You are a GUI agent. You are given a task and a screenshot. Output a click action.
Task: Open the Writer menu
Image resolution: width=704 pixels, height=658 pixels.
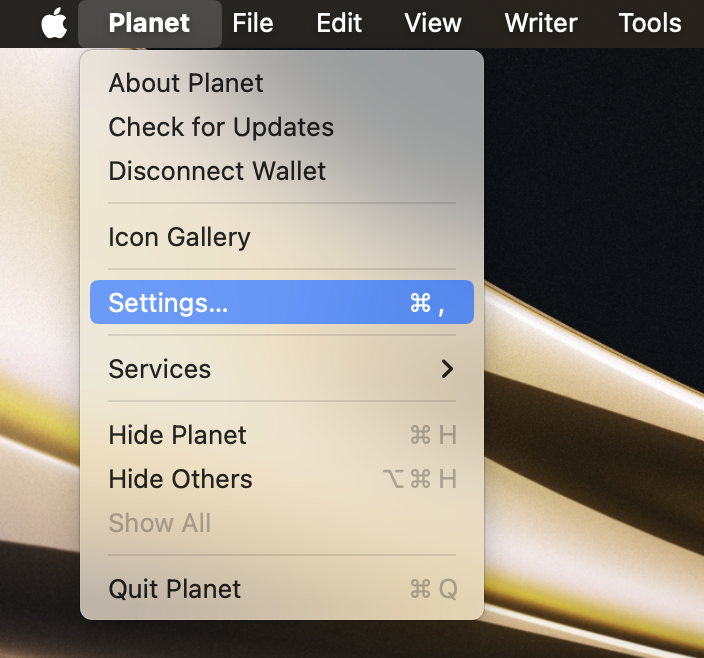[x=541, y=23]
